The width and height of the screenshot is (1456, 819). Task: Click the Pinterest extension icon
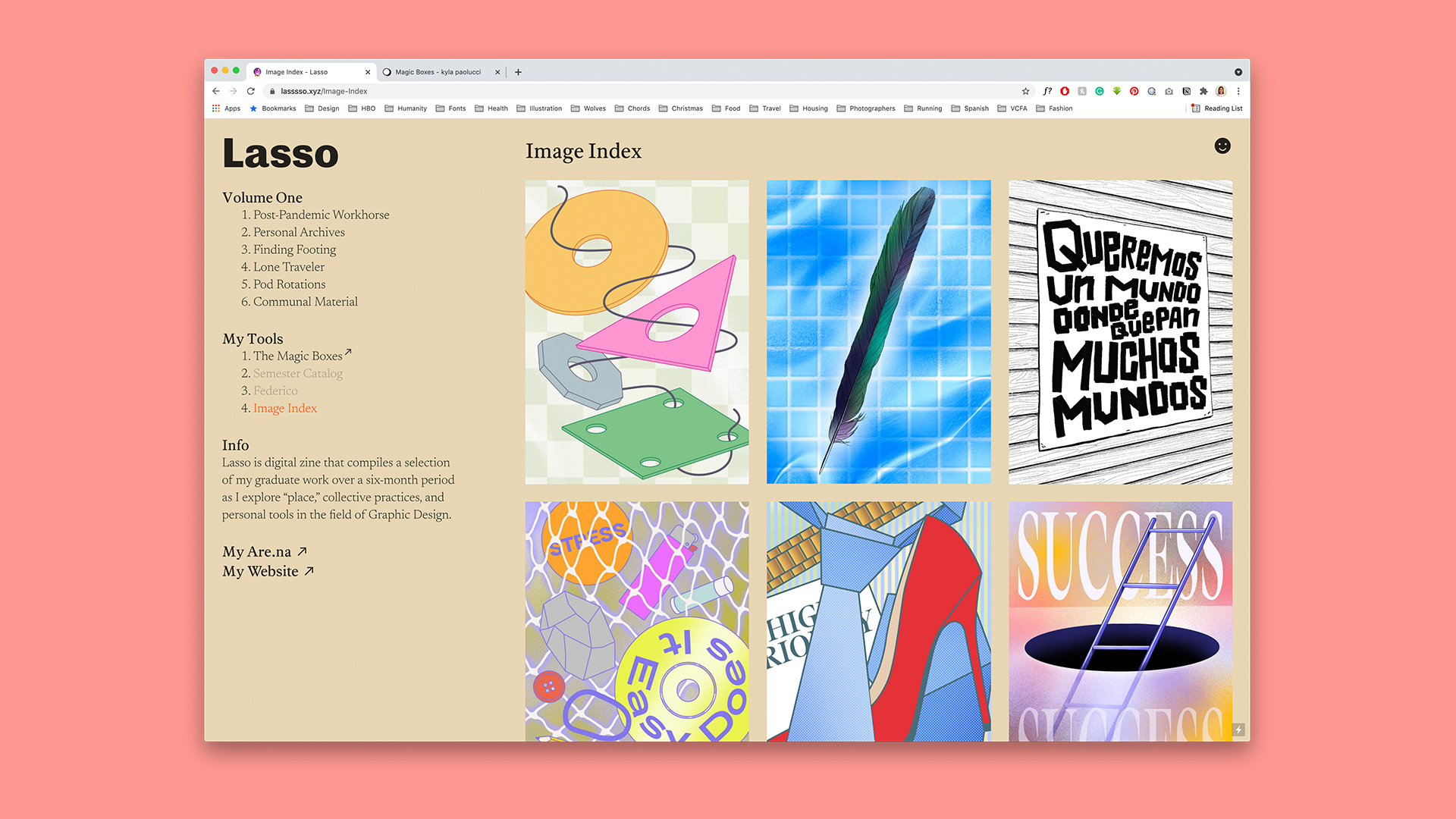point(1134,91)
